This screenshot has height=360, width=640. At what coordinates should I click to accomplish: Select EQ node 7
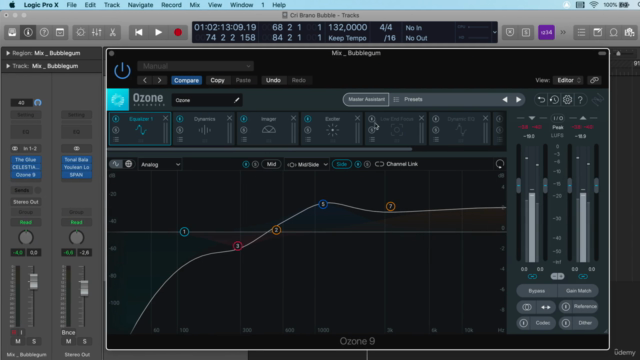coord(391,207)
